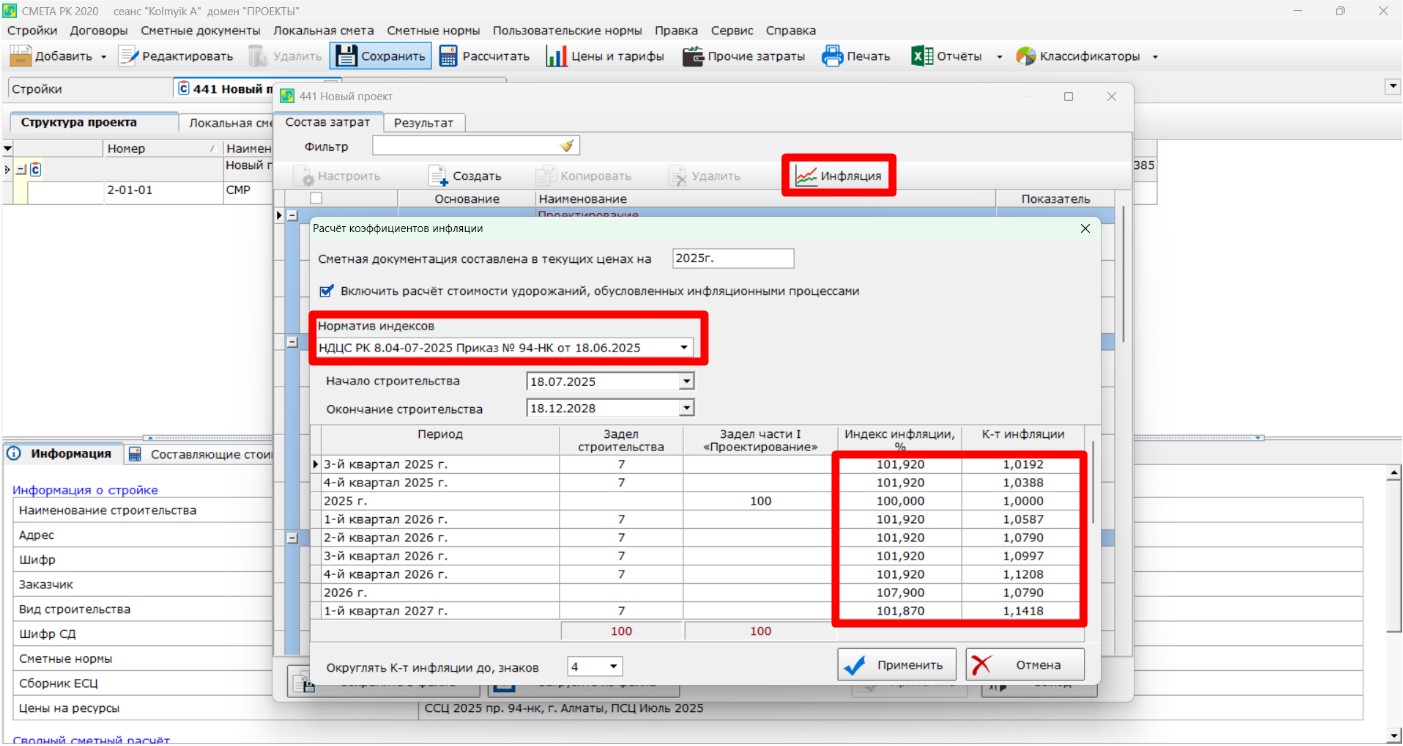Clear the filter with the broom icon
The height and width of the screenshot is (746, 1403).
point(567,146)
